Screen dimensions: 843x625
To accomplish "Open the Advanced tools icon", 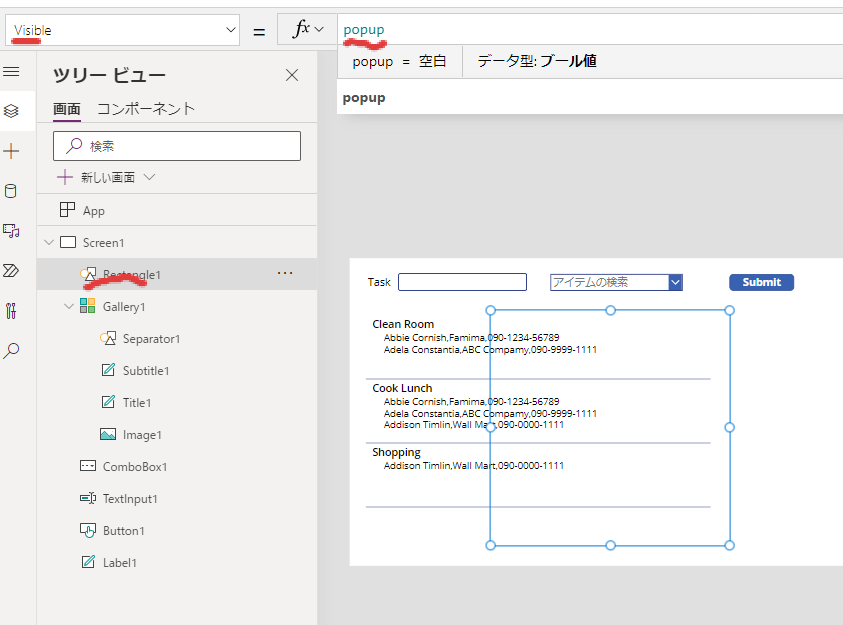I will coord(11,311).
